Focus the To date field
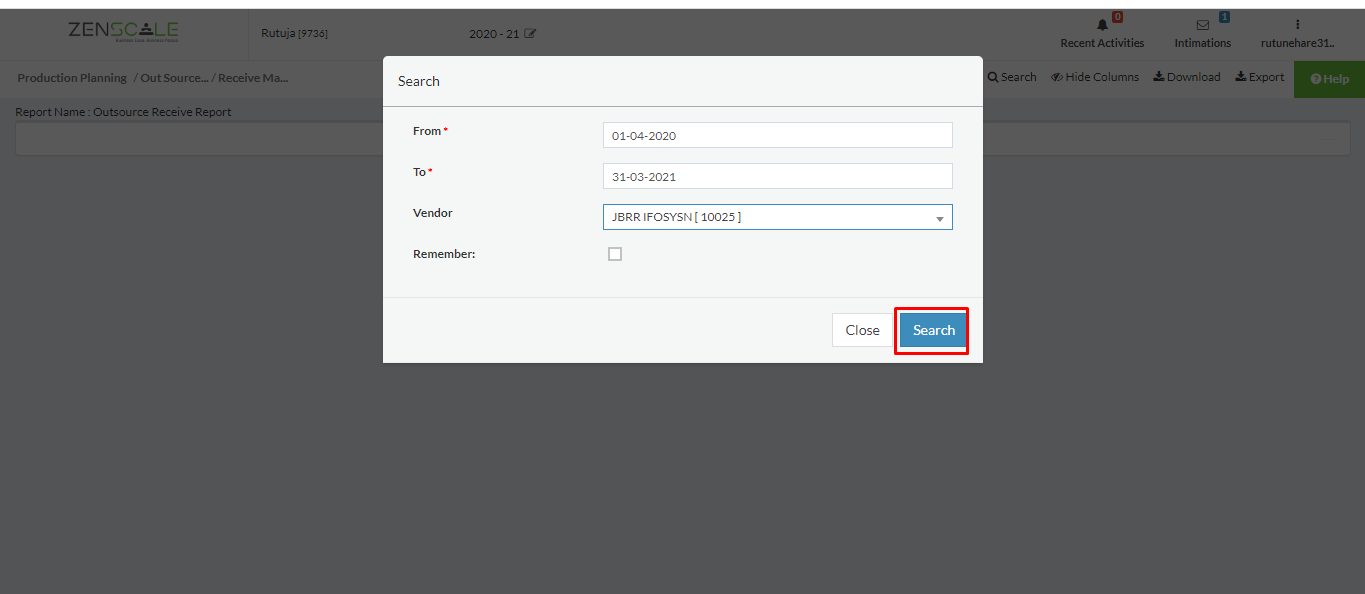1365x594 pixels. pyautogui.click(x=777, y=176)
